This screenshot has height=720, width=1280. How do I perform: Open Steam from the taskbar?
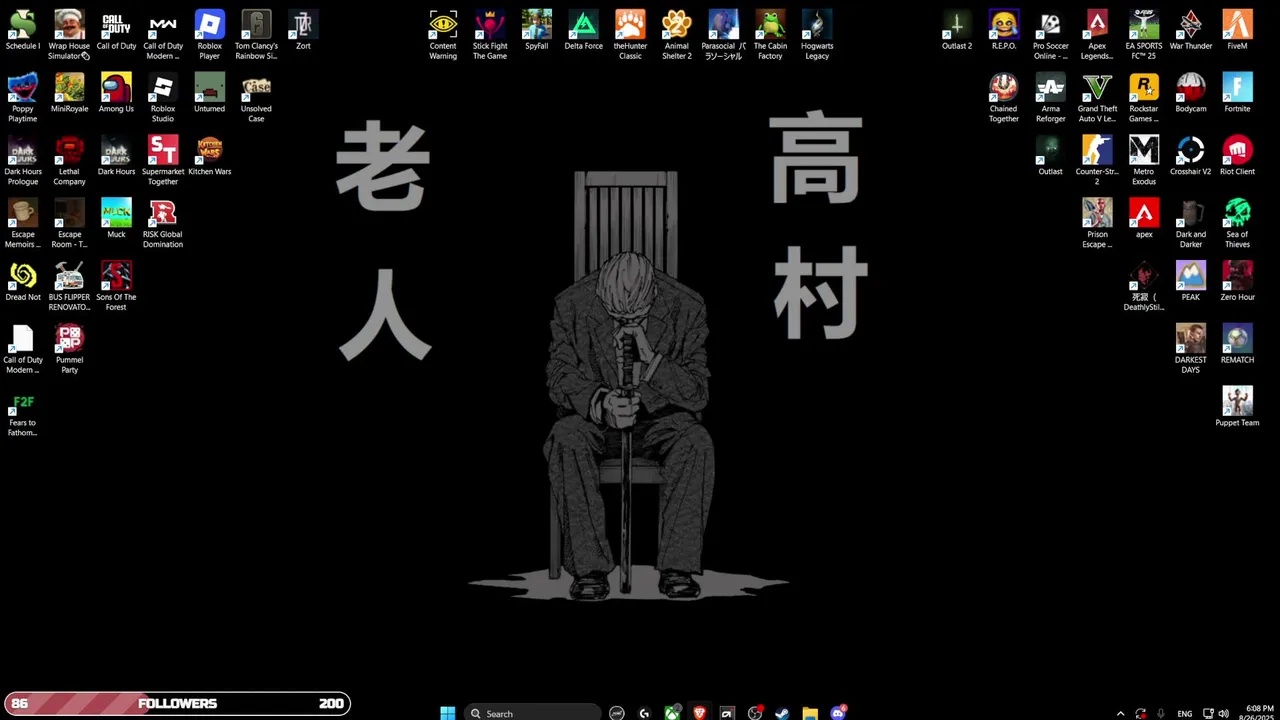pyautogui.click(x=782, y=713)
